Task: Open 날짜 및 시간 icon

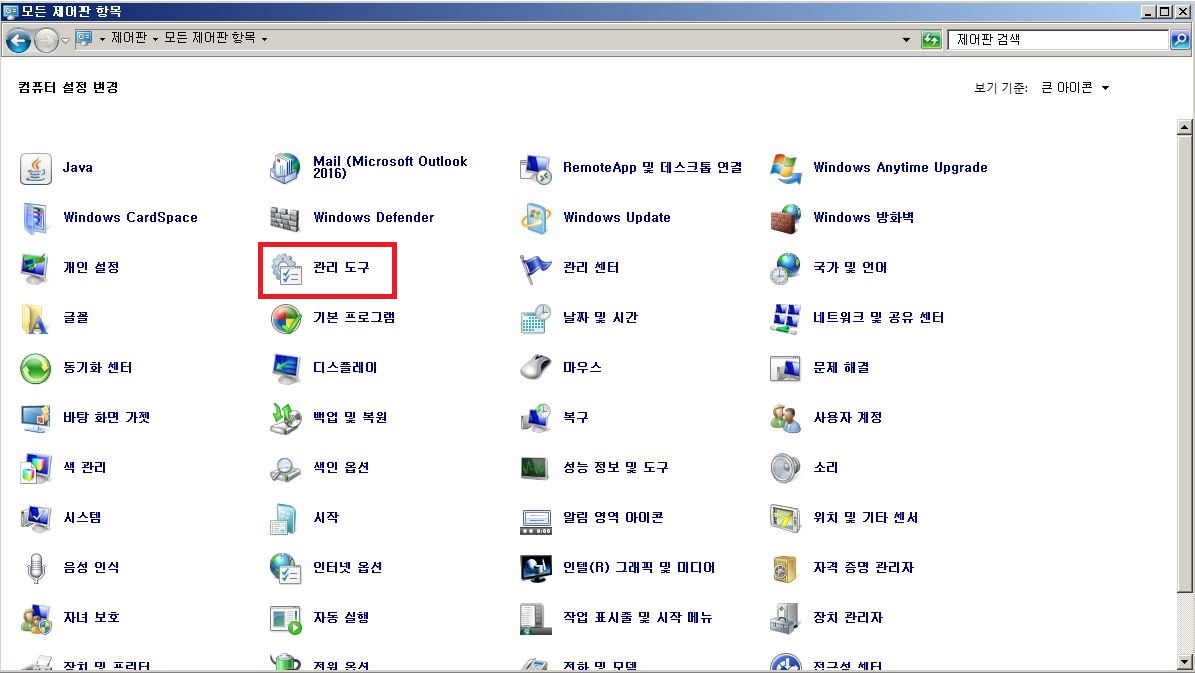Action: click(x=535, y=318)
